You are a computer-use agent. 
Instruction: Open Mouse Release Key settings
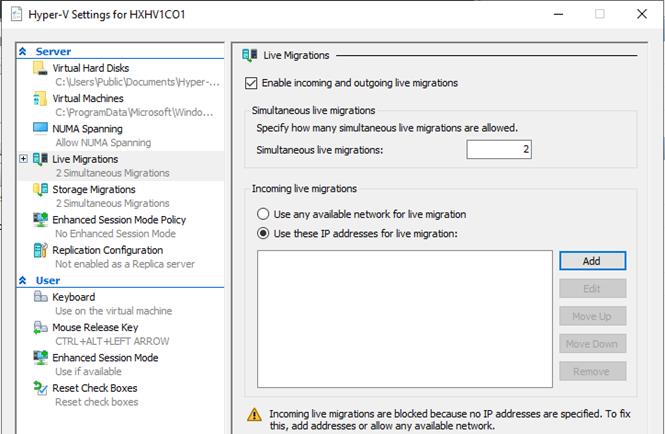point(95,327)
